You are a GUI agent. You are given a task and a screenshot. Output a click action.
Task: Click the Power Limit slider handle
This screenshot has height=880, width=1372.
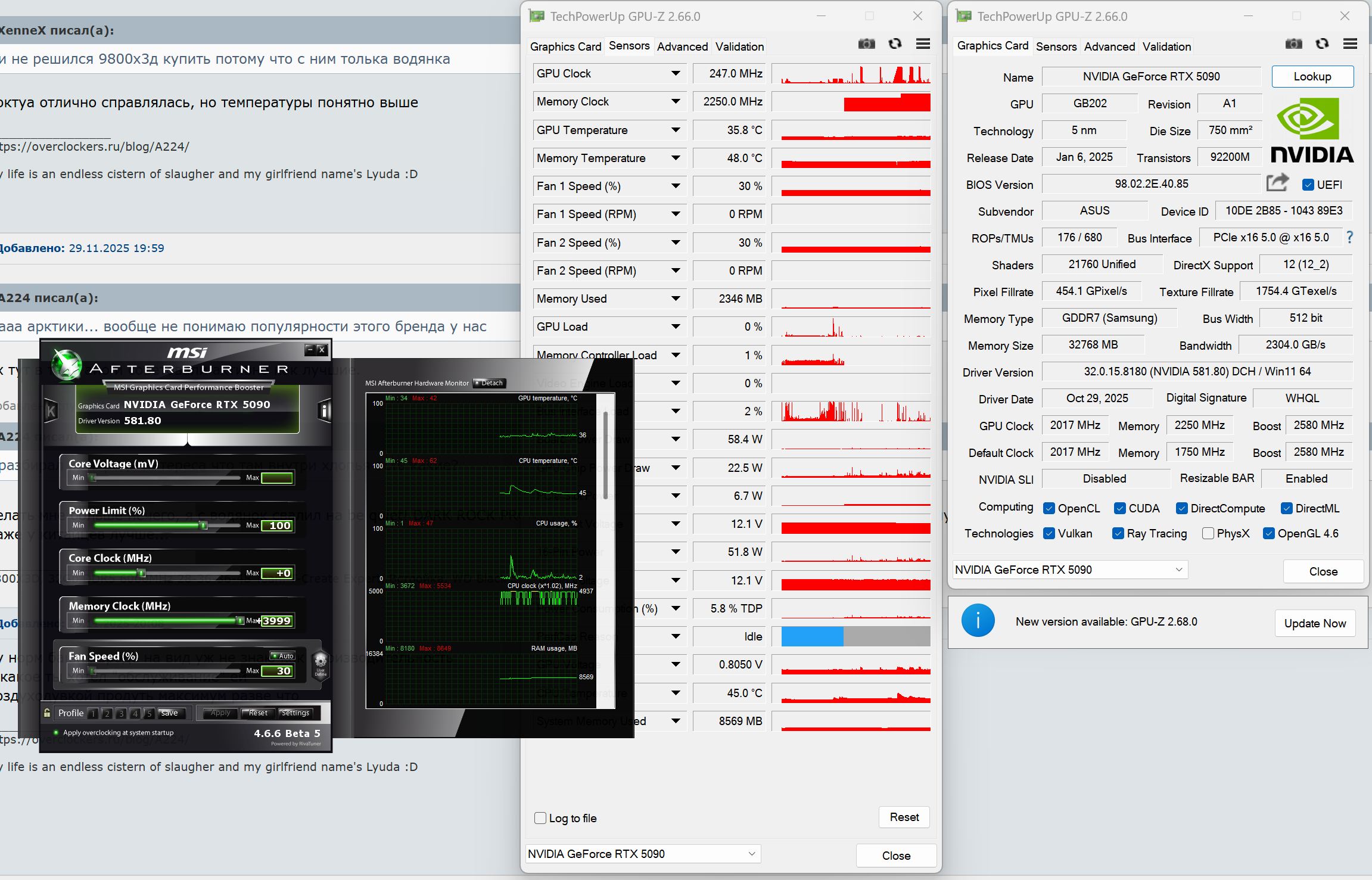coord(204,525)
